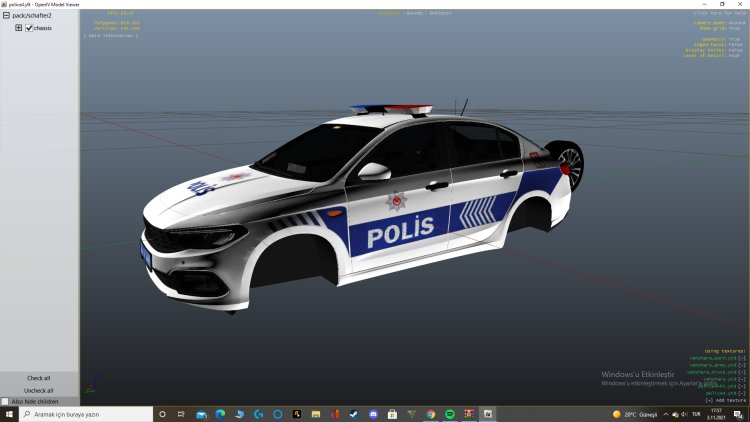Select the chassis tree item label

[x=43, y=28]
